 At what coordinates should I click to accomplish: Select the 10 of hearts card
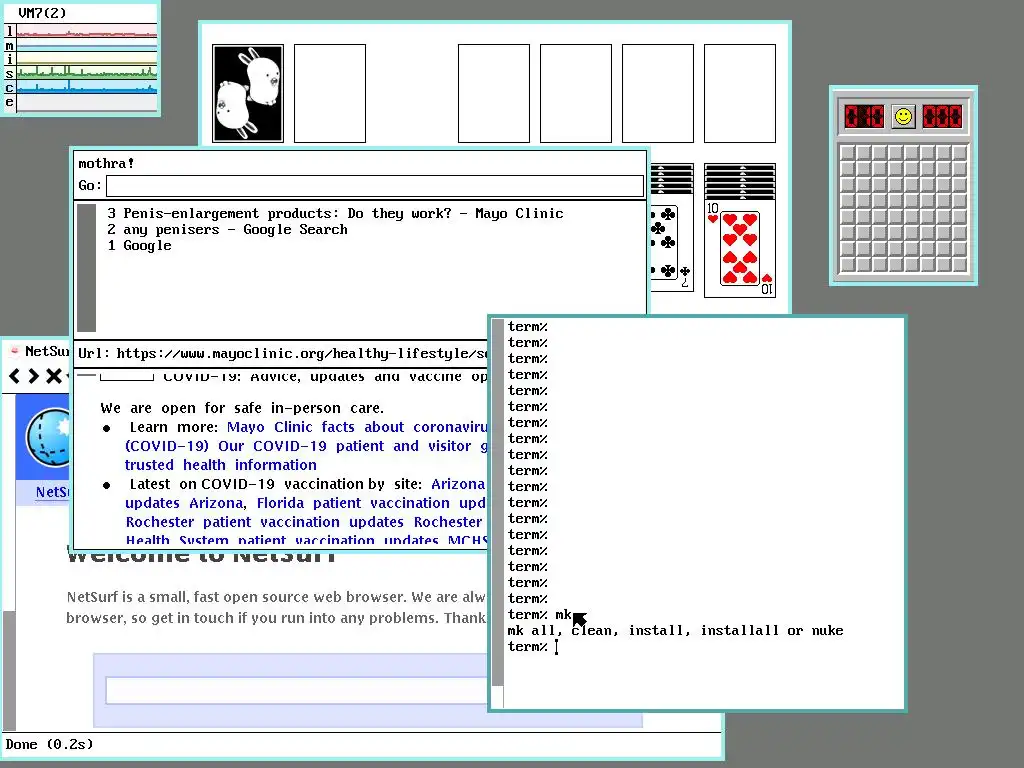click(740, 248)
